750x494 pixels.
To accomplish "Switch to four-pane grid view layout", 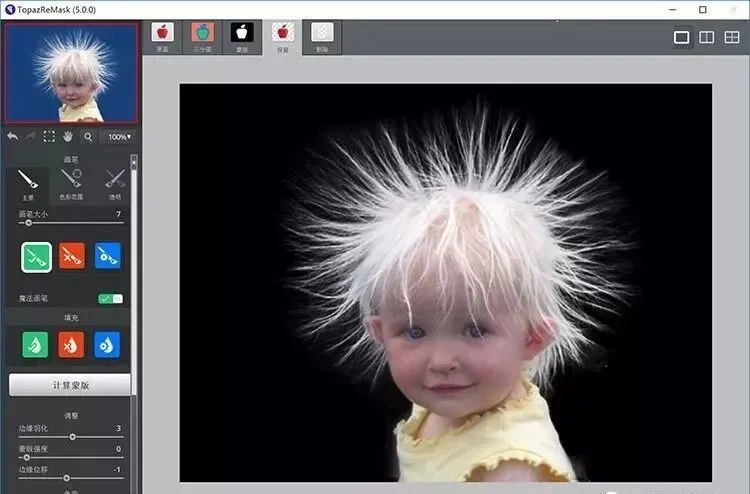I will point(731,37).
